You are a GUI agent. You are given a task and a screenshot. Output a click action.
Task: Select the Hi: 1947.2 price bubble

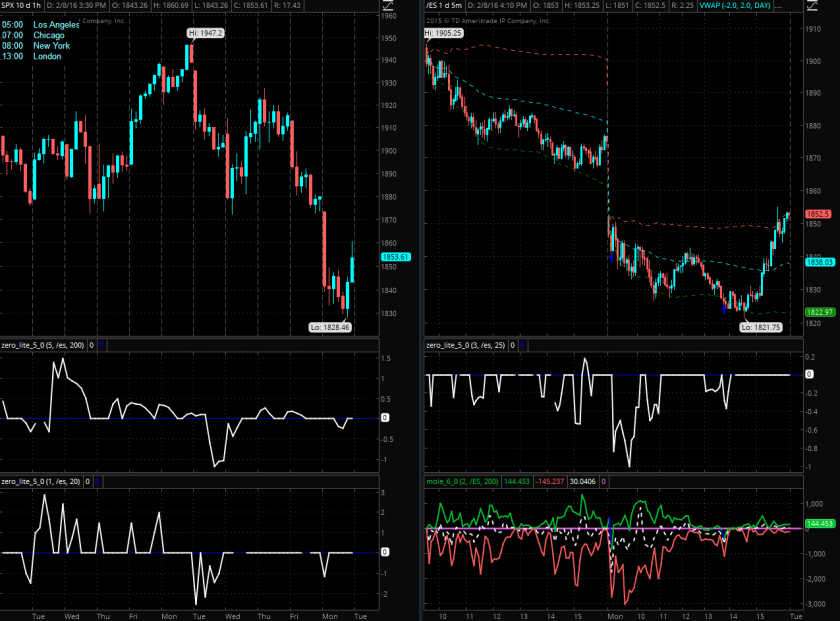click(206, 34)
